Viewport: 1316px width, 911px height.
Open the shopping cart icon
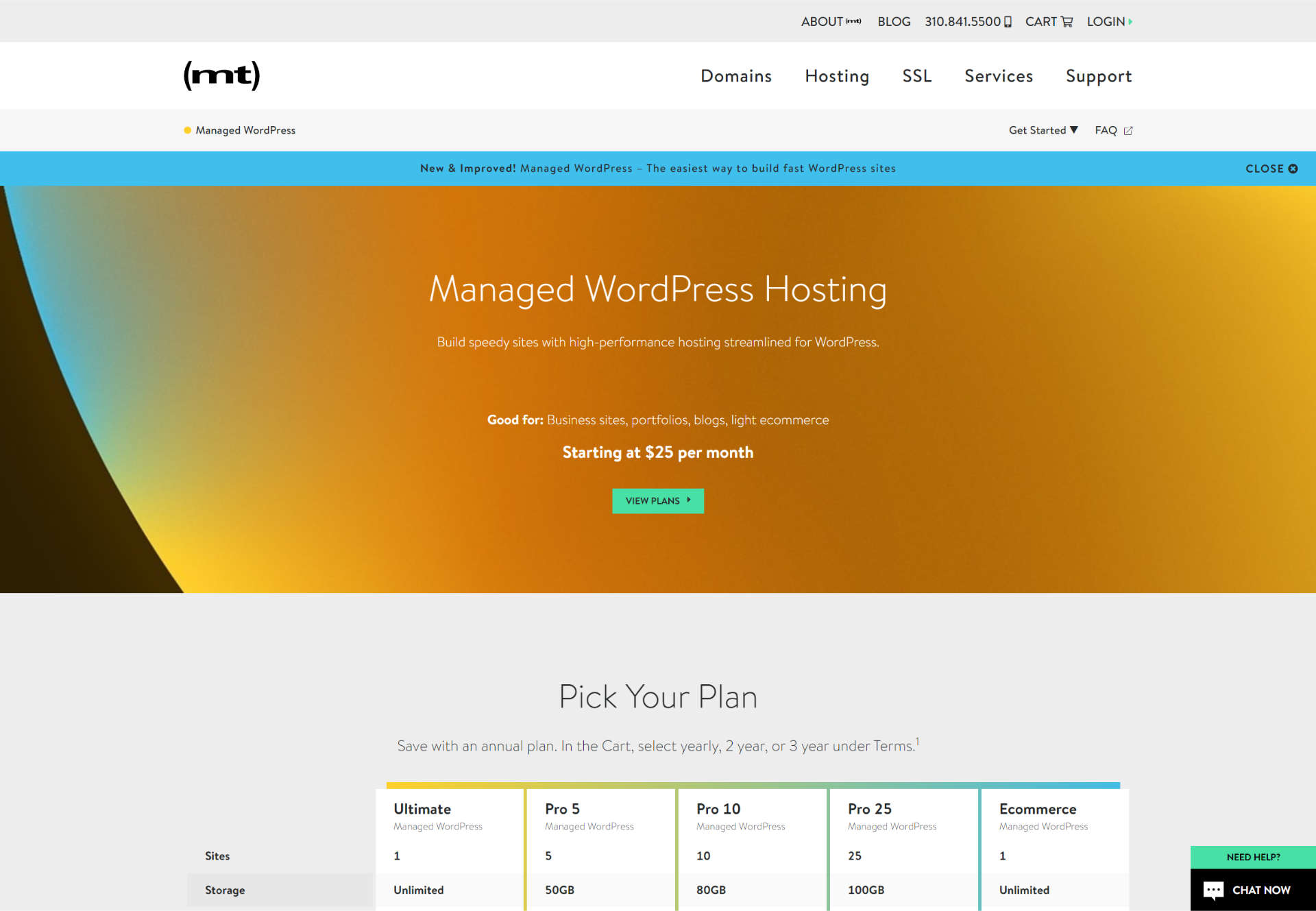click(x=1067, y=22)
